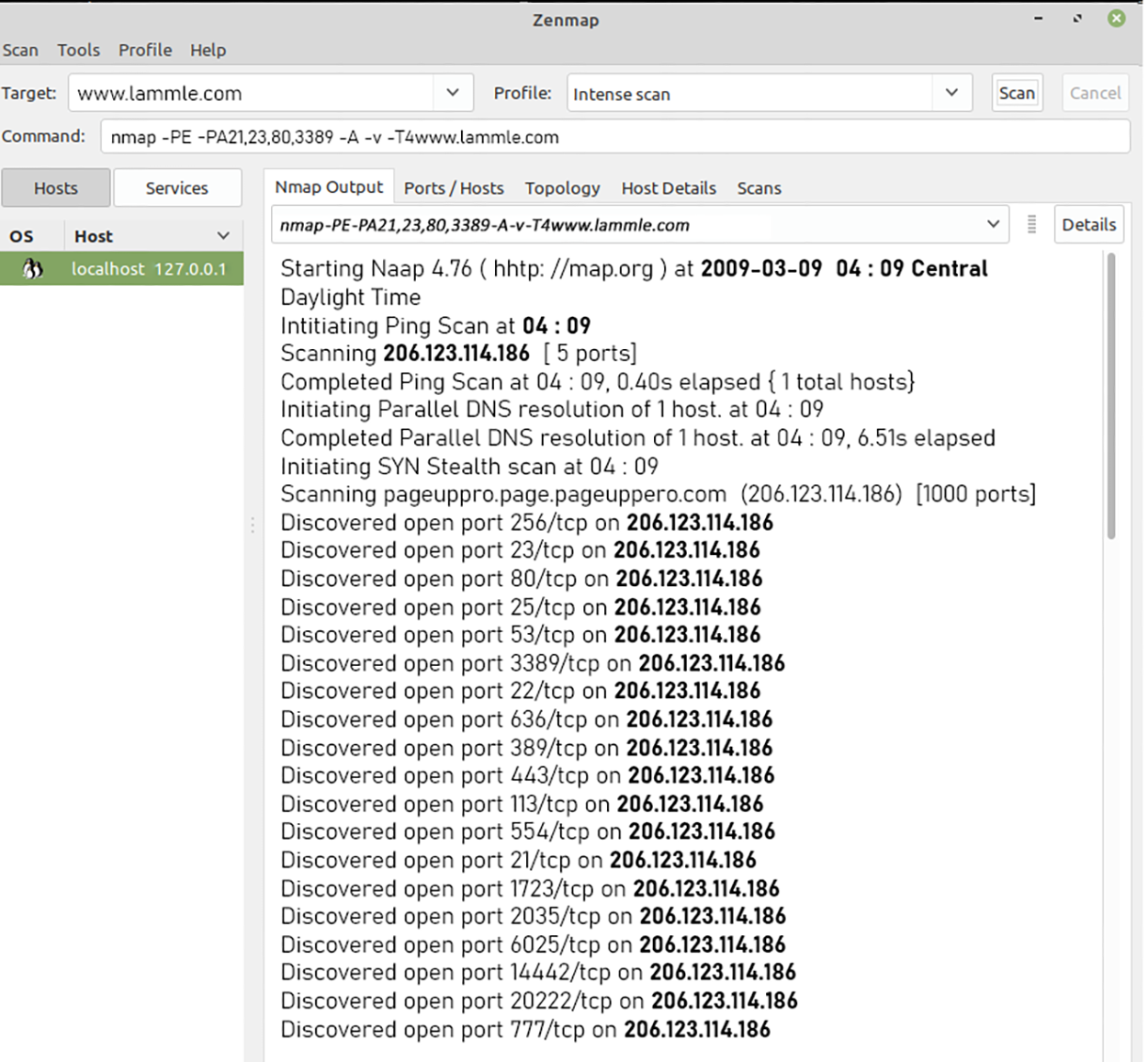This screenshot has width=1148, height=1062.
Task: Click the line 'Scanning 206.123.114.186 [ 5 ports]'
Action: click(x=458, y=354)
